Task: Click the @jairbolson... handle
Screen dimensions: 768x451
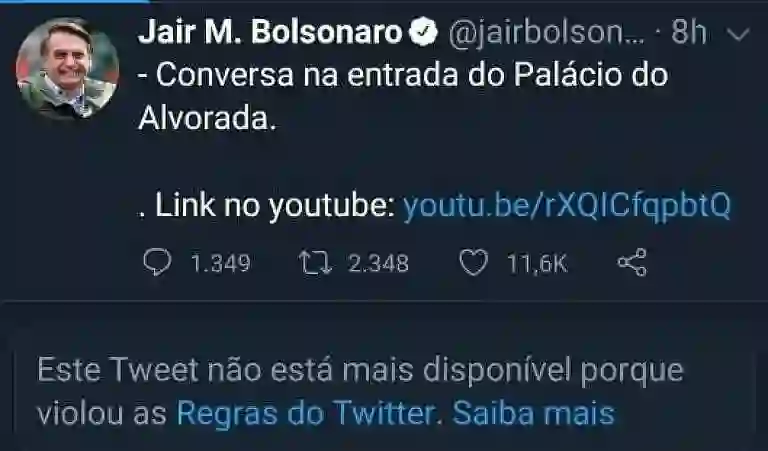Action: coord(546,33)
